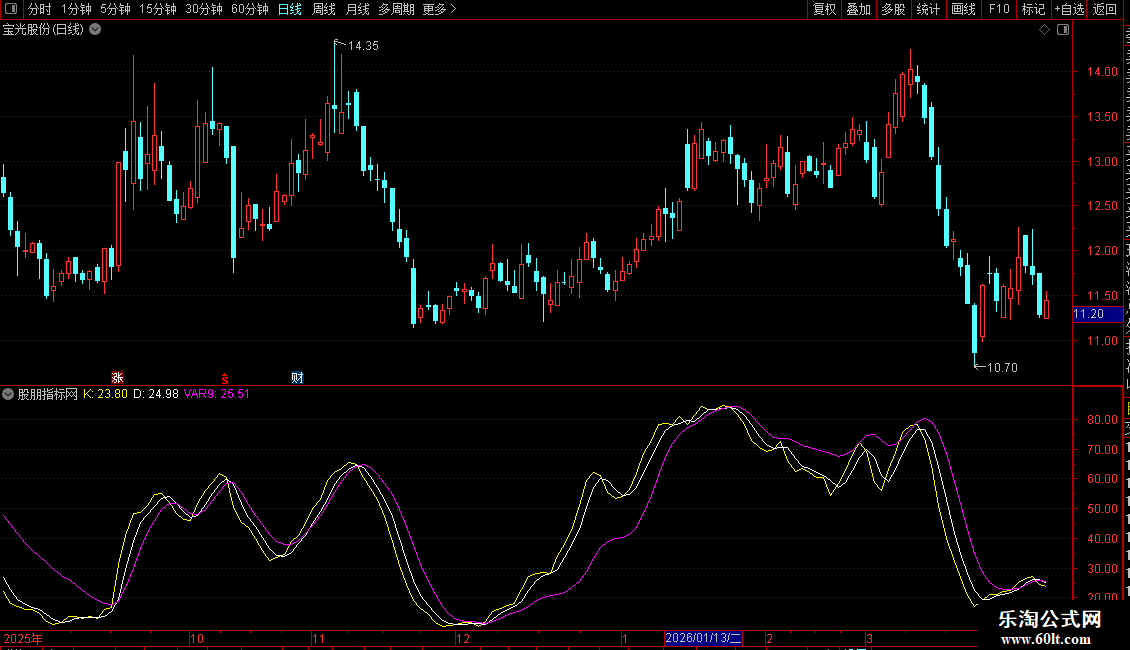Click month 10 on the time axis
This screenshot has width=1130, height=650.
click(x=197, y=638)
